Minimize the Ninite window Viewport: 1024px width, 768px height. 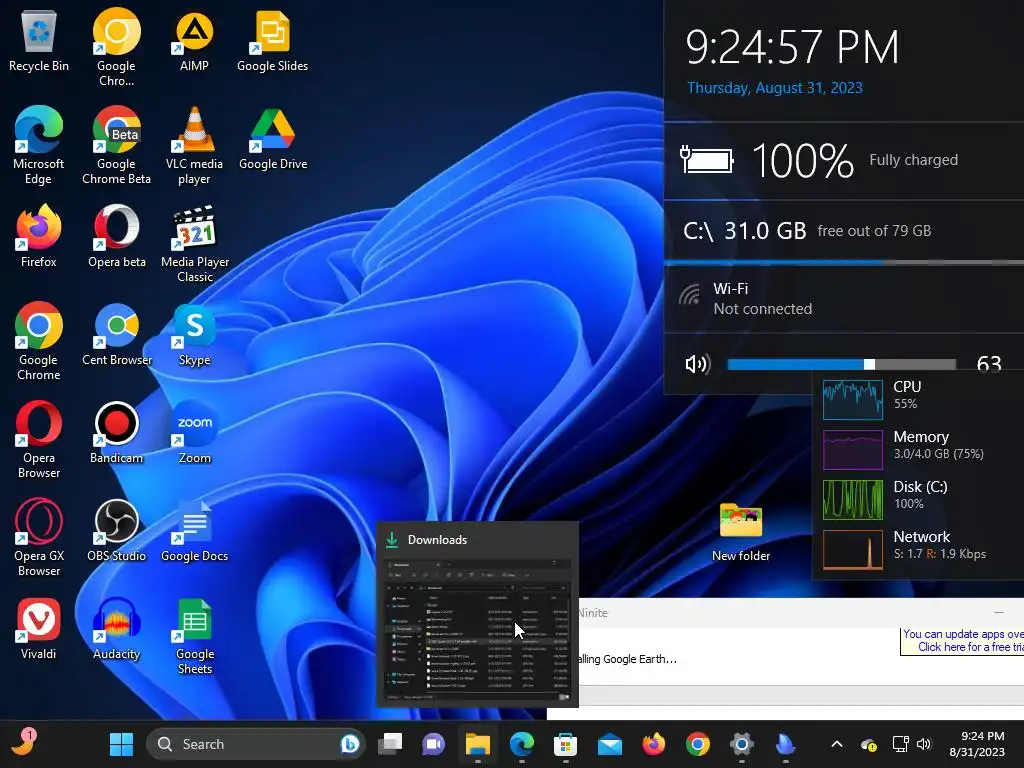point(998,613)
